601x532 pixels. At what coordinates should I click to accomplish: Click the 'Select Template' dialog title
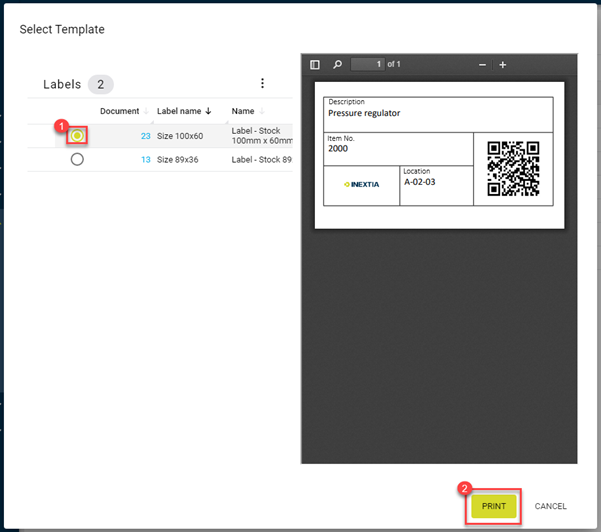pos(62,29)
